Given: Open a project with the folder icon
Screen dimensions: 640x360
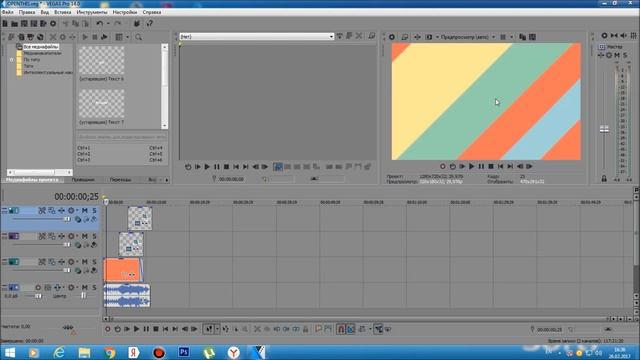Looking at the screenshot, I should click(x=15, y=23).
